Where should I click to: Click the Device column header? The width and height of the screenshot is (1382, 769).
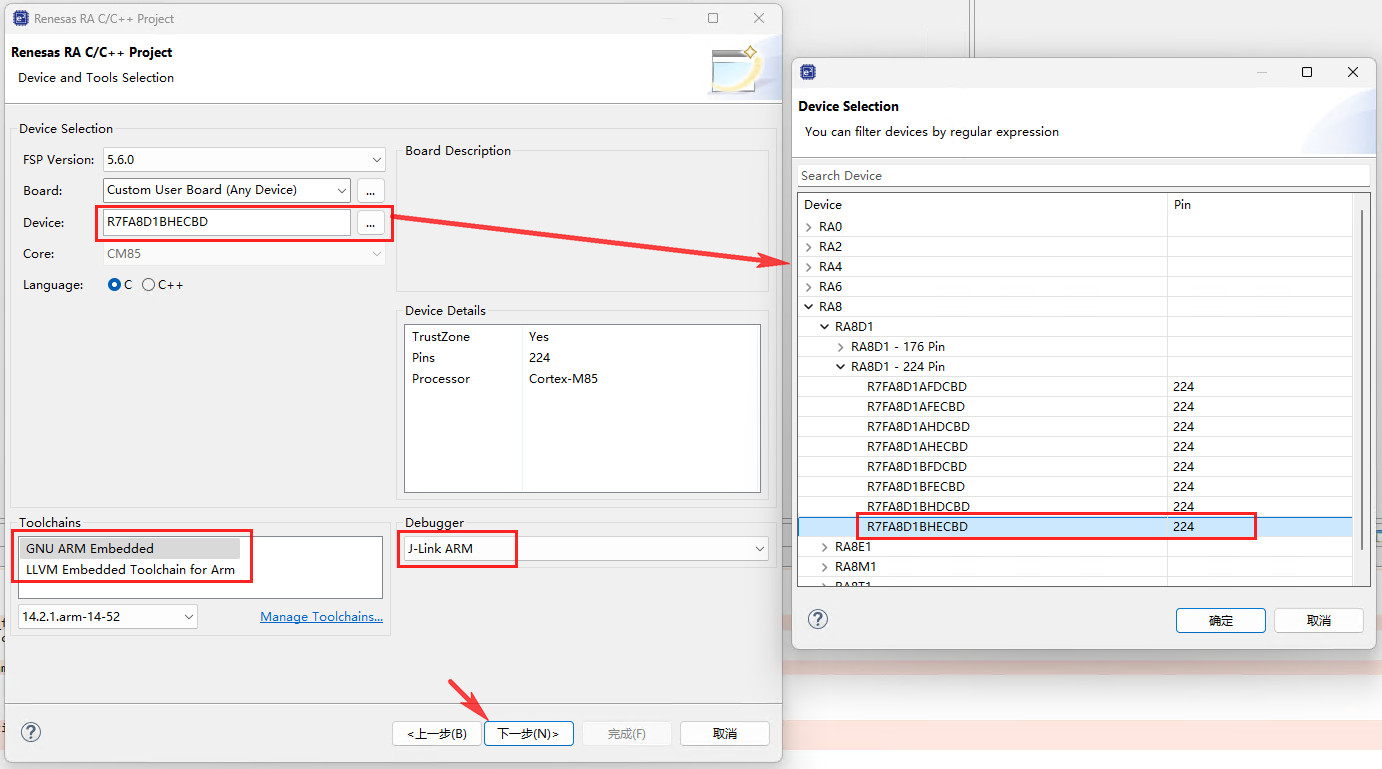(x=983, y=205)
